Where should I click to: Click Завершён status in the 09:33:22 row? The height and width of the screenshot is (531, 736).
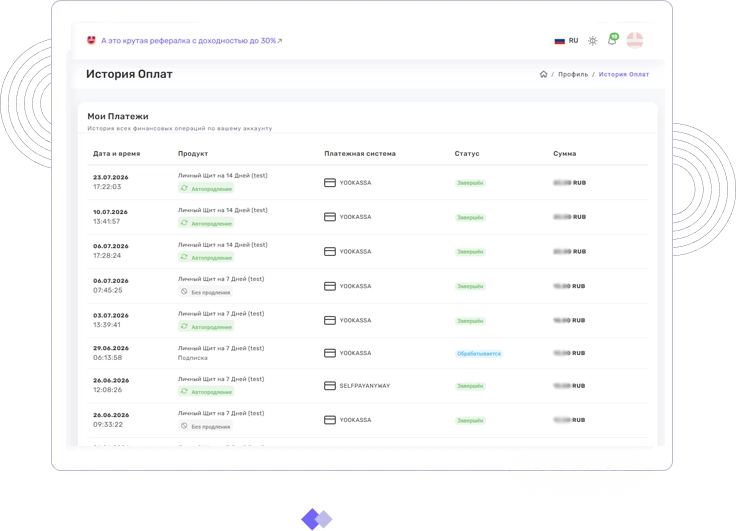pos(470,421)
